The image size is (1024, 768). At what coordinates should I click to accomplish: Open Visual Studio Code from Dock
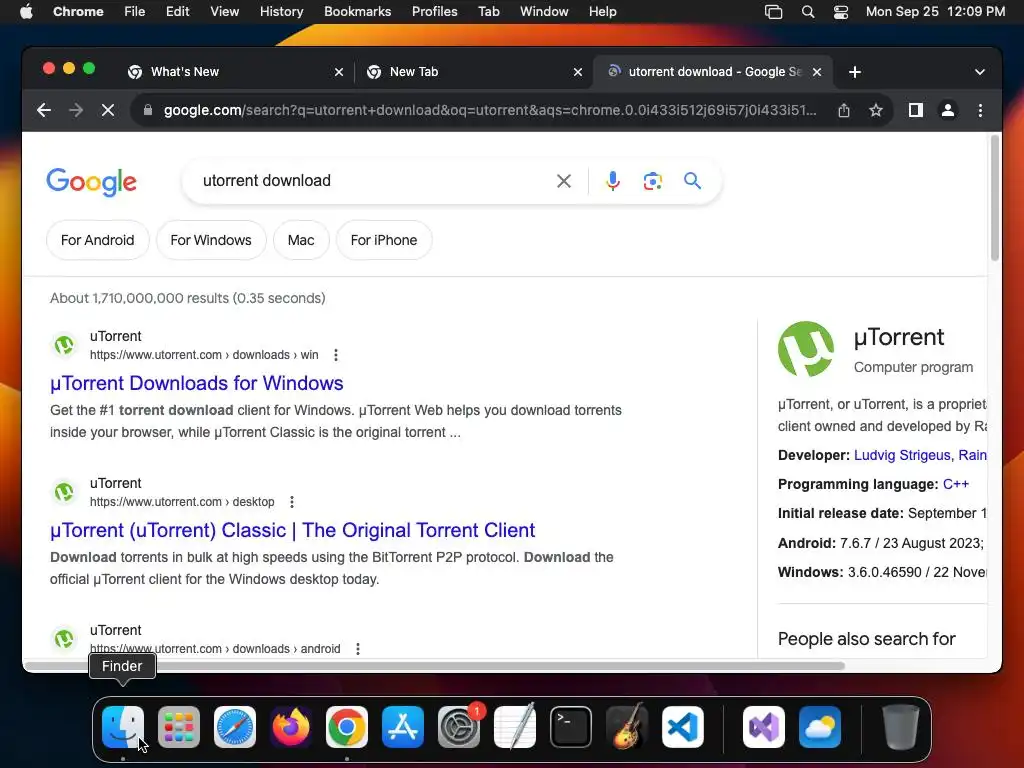[x=682, y=727]
